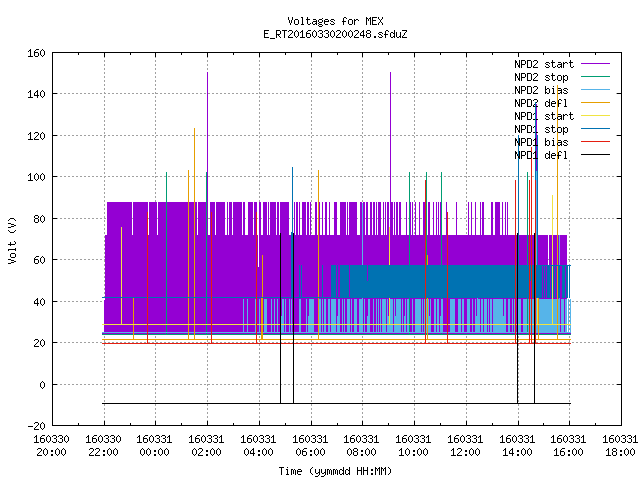The image size is (640, 480).
Task: Click the 120 y-axis tick value
Action: tap(36, 136)
